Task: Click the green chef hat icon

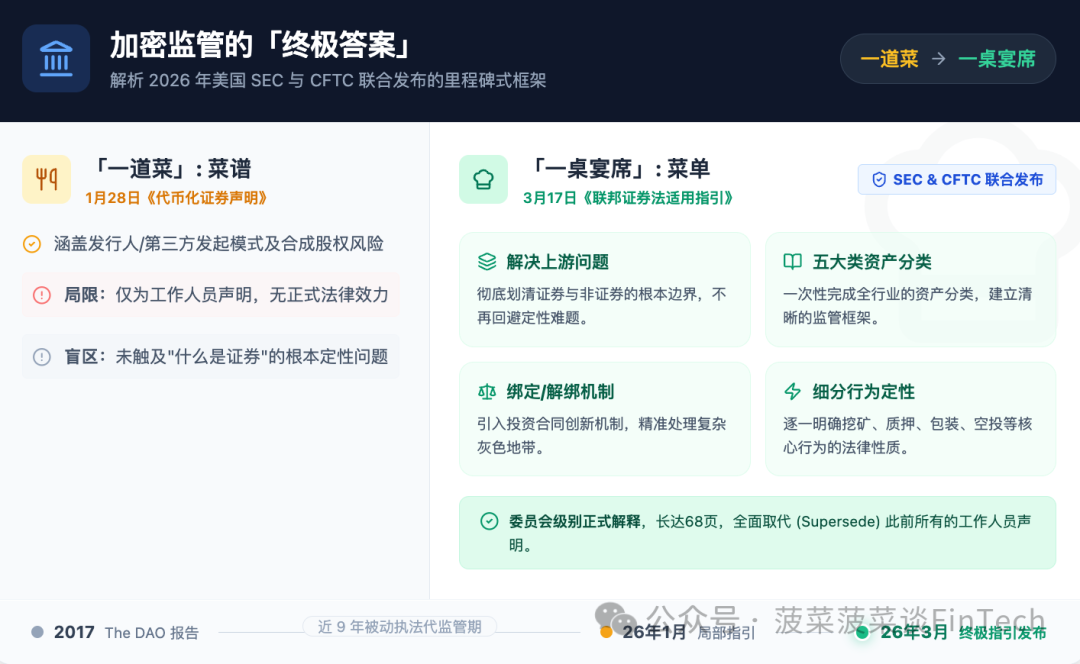Action: click(x=483, y=179)
